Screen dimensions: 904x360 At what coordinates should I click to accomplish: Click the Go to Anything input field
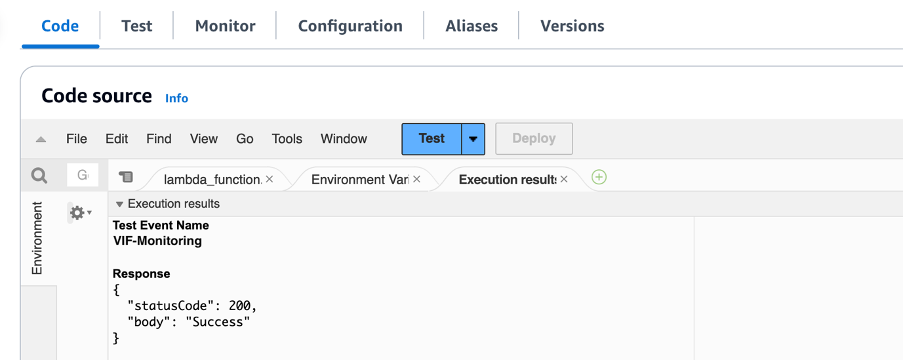(82, 175)
